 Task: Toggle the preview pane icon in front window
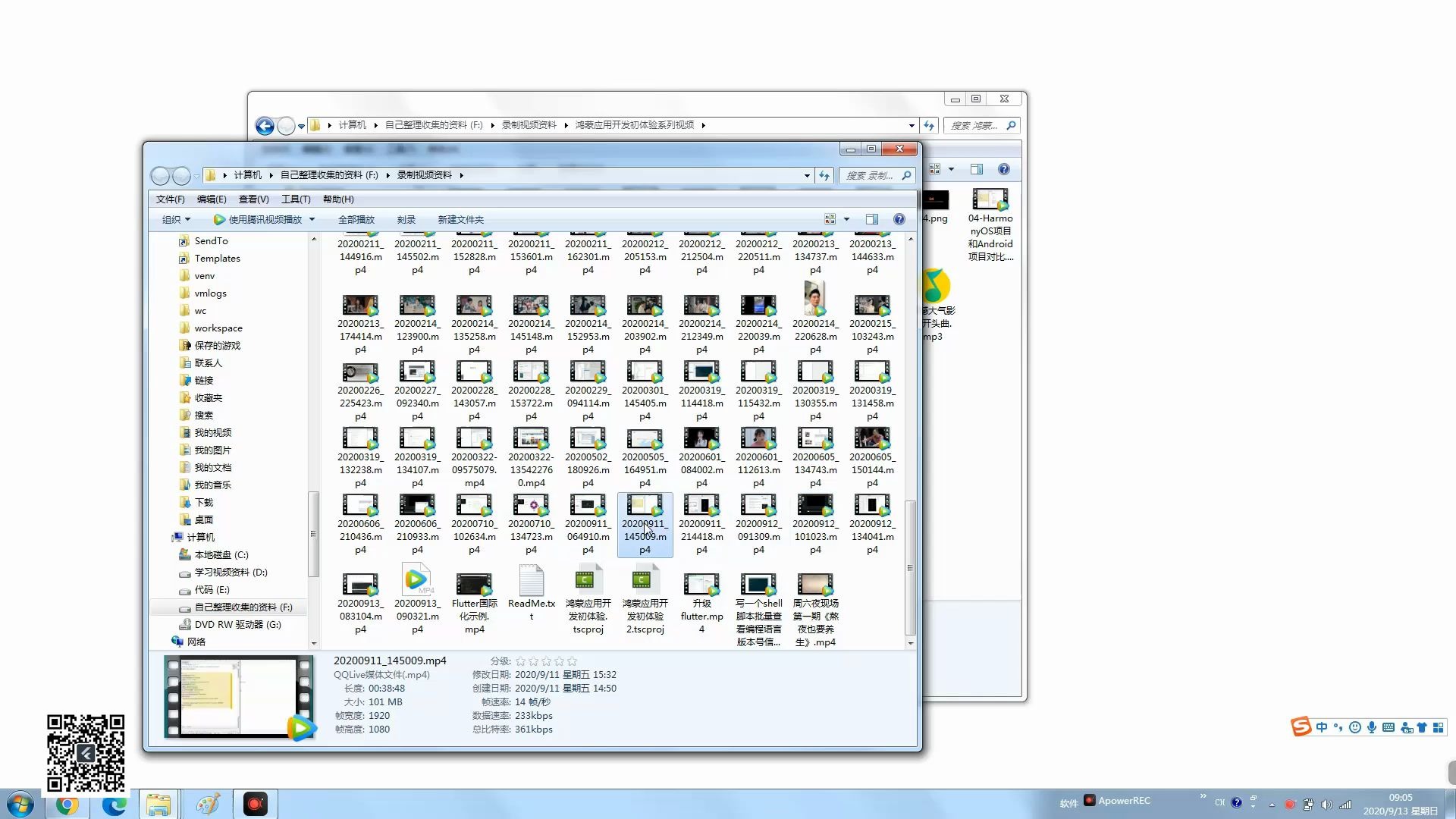point(871,219)
